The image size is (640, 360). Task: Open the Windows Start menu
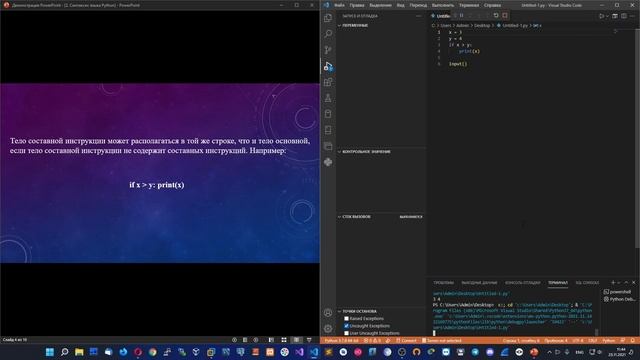[50, 352]
